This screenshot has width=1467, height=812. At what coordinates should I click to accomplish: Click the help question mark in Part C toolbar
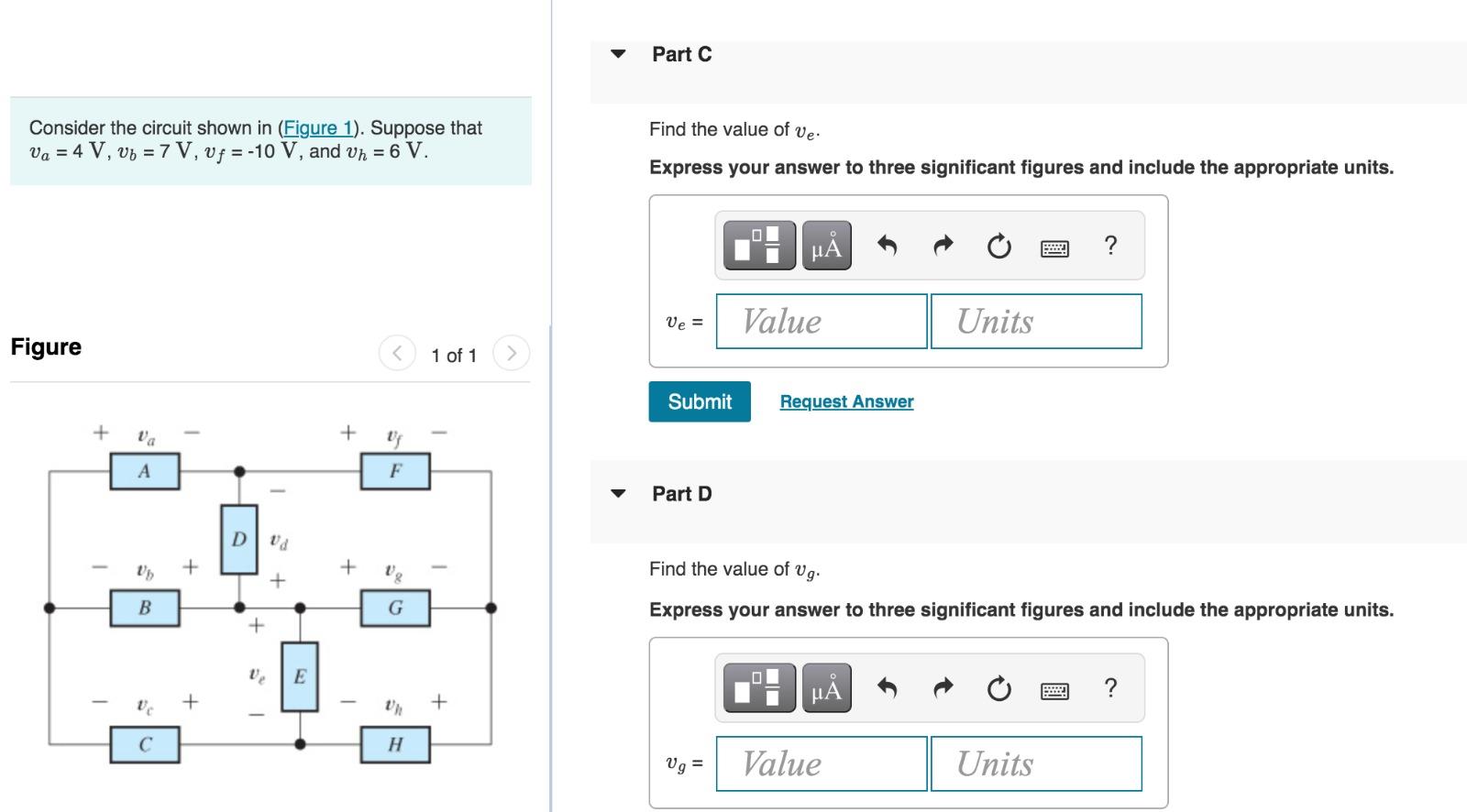[1110, 245]
